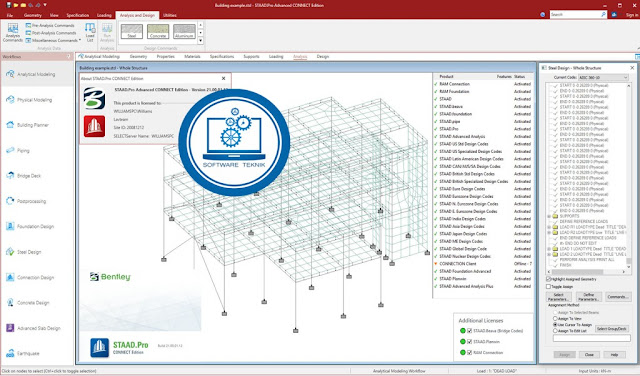
Task: Select the Concrete design command tile
Action: [x=158, y=31]
